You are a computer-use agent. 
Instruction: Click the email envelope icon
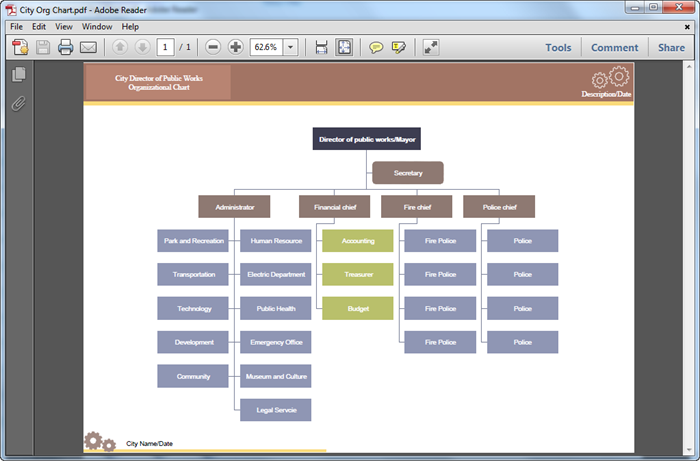point(89,47)
